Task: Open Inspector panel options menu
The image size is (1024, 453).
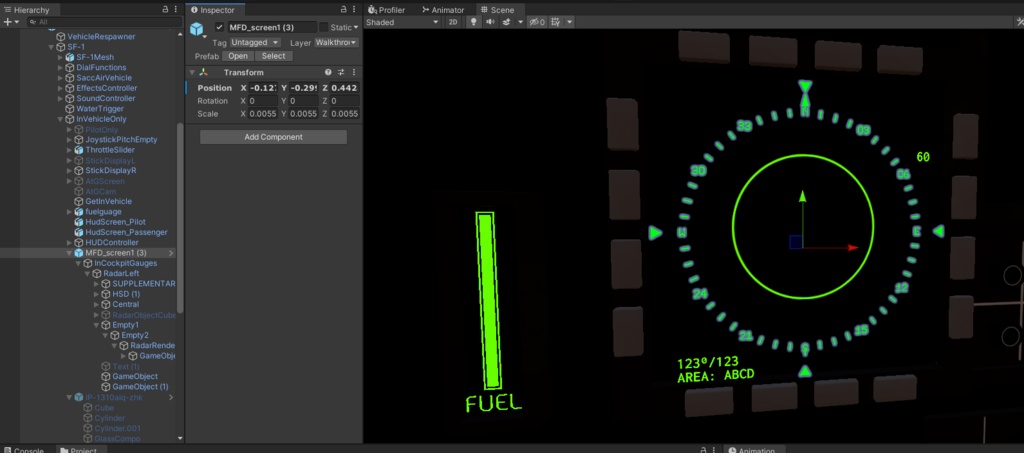Action: tap(355, 10)
